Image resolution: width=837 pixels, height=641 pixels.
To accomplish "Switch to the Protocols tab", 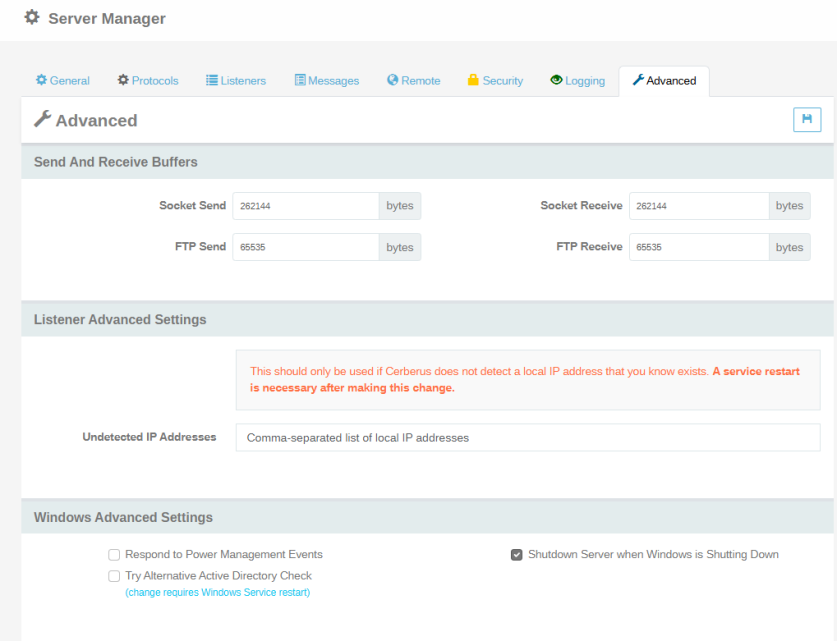I will pos(148,81).
